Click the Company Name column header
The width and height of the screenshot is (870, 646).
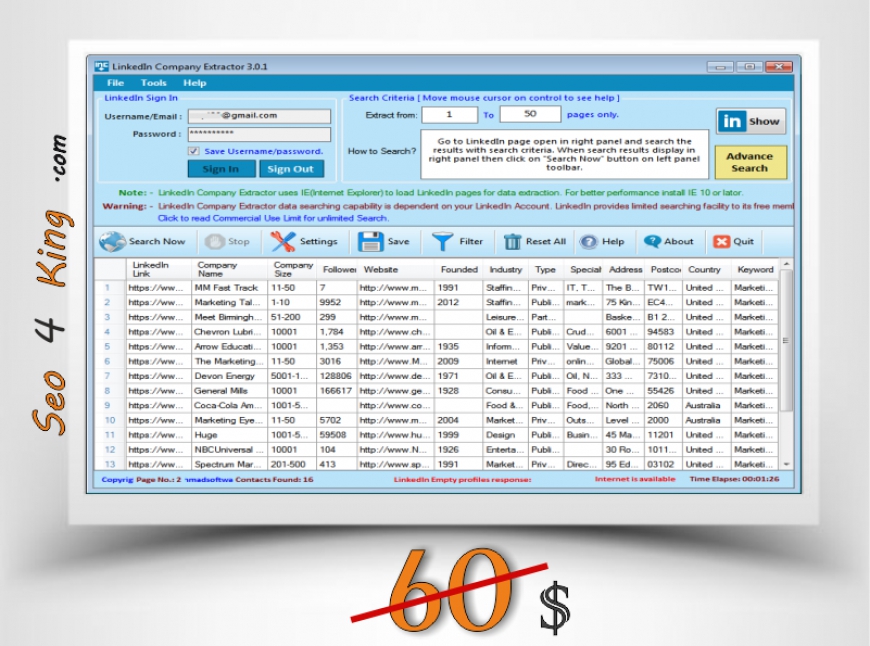tap(229, 269)
